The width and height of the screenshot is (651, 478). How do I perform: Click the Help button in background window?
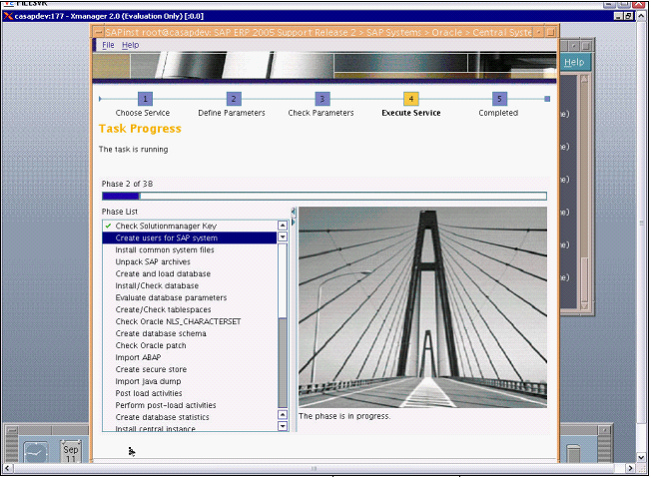tap(574, 62)
